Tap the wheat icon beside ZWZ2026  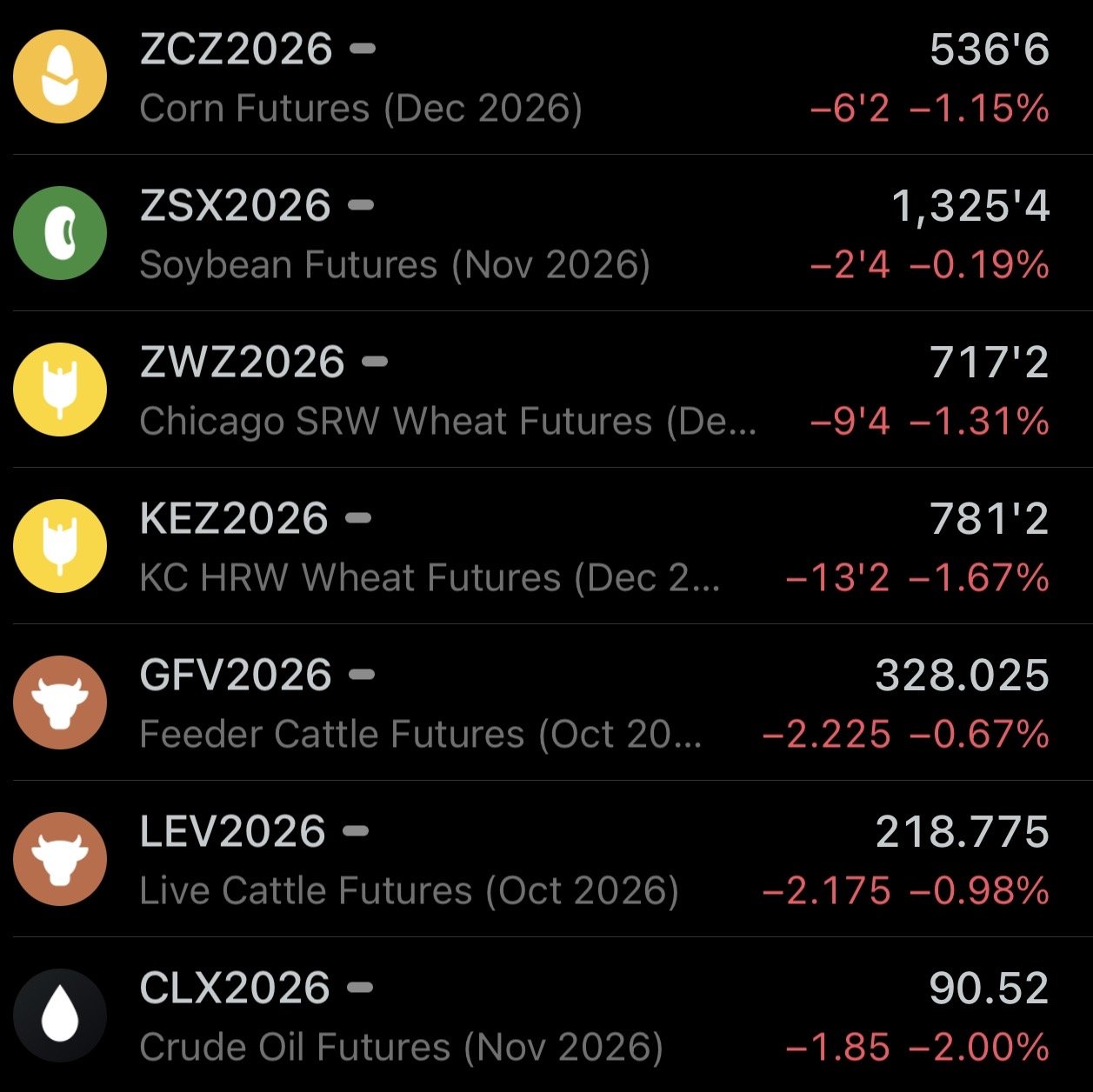(x=60, y=390)
